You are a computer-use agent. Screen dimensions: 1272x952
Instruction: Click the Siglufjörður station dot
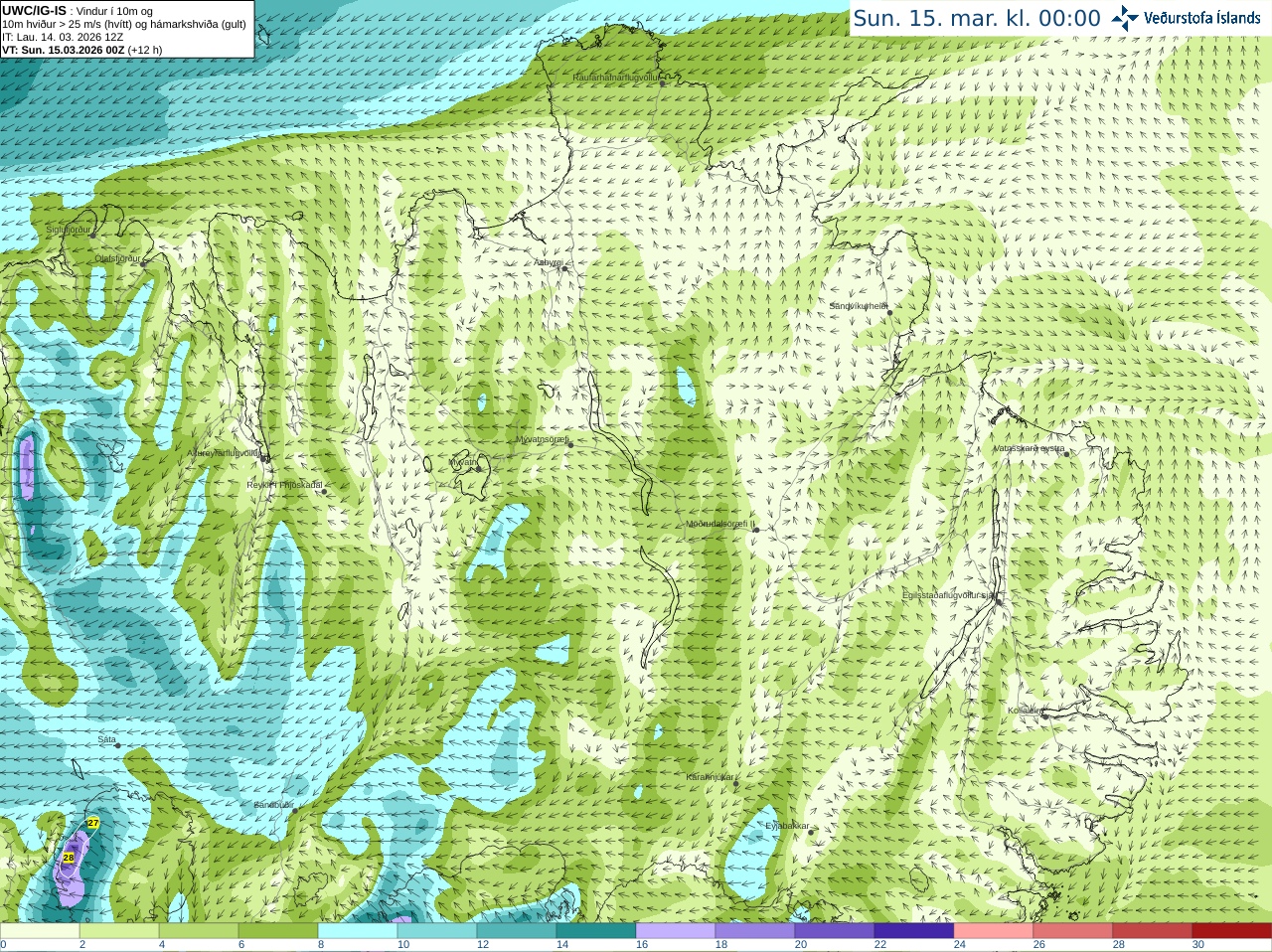(x=92, y=235)
